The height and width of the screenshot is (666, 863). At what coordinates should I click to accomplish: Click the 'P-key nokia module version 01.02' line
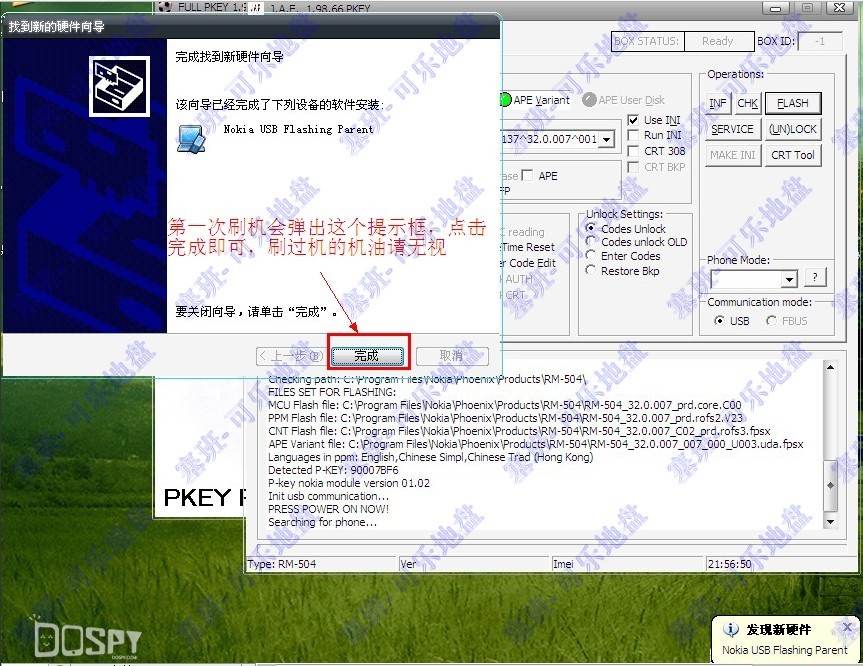pos(349,483)
